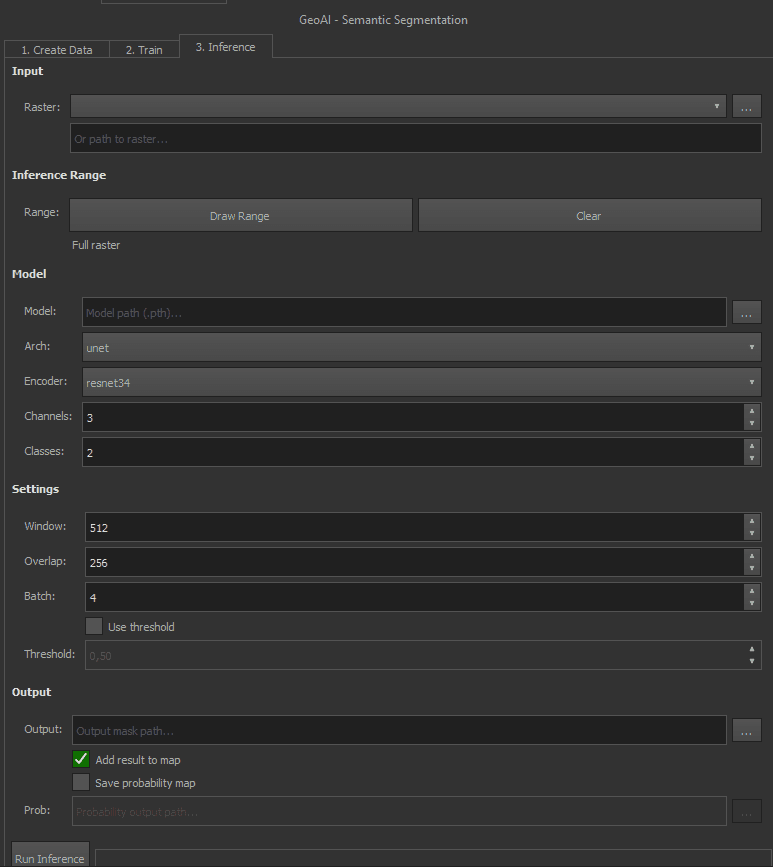Image resolution: width=773 pixels, height=867 pixels.
Task: Increase the Window size value
Action: [751, 521]
